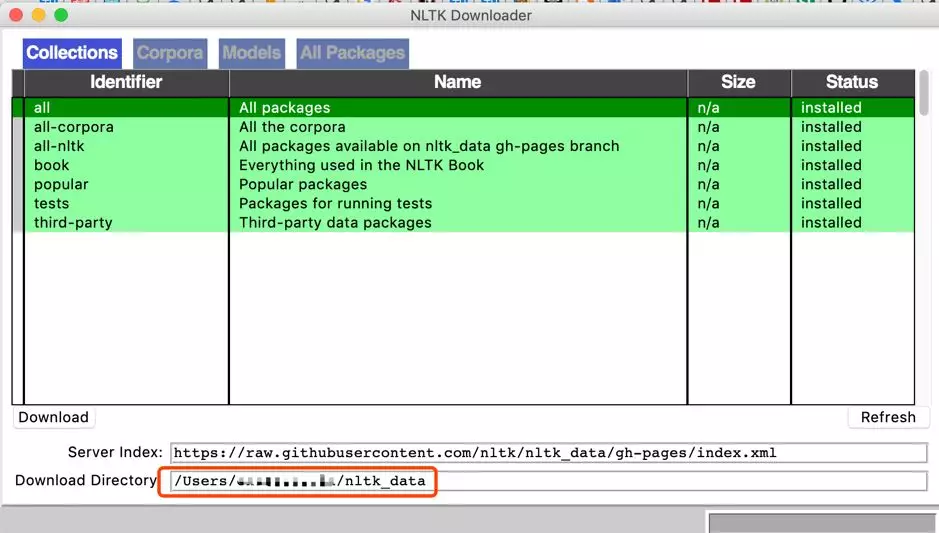939x533 pixels.
Task: Click the package list vertical scrollbar
Action: coord(924,93)
